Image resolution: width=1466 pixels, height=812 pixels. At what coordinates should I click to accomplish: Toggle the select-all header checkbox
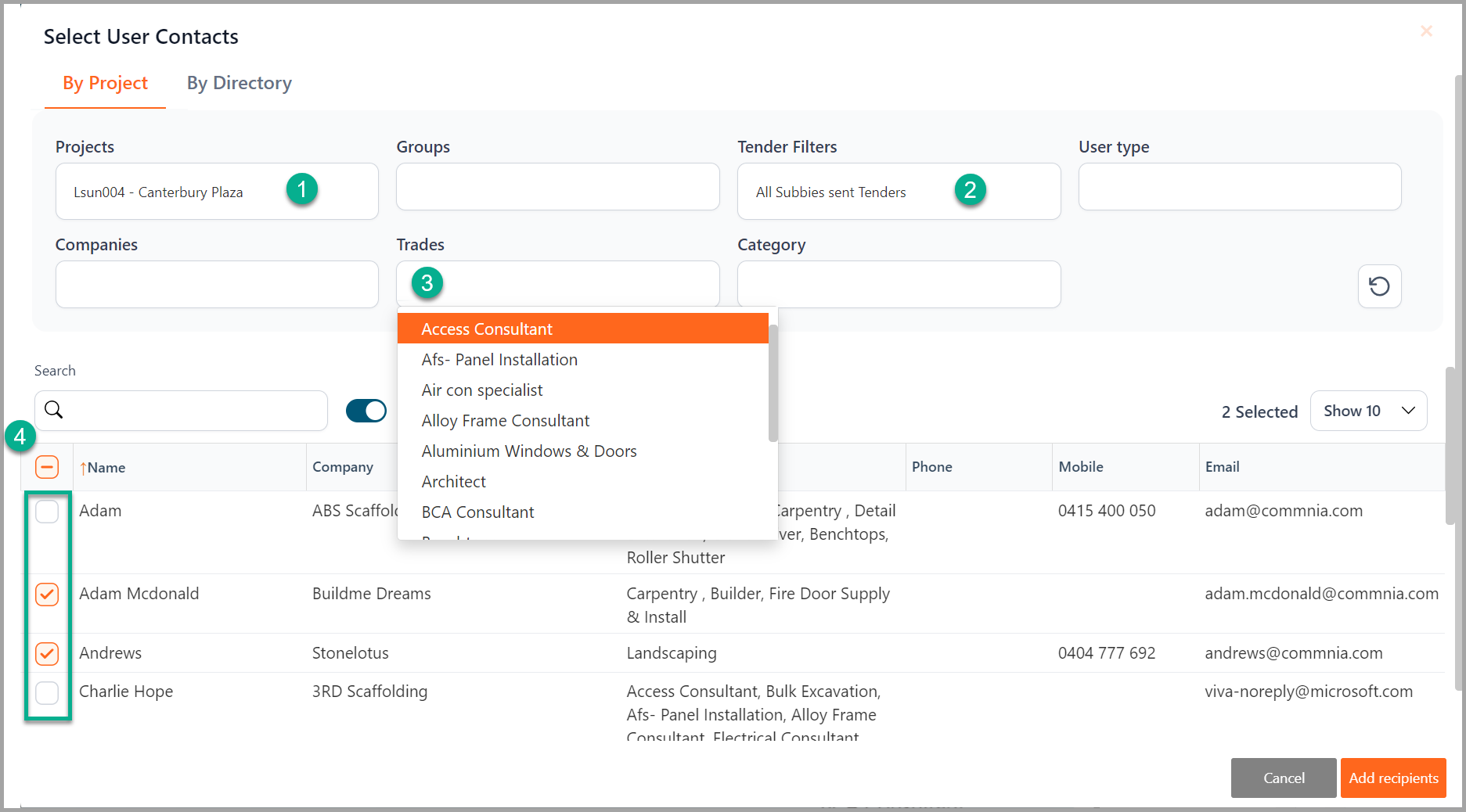click(x=47, y=467)
